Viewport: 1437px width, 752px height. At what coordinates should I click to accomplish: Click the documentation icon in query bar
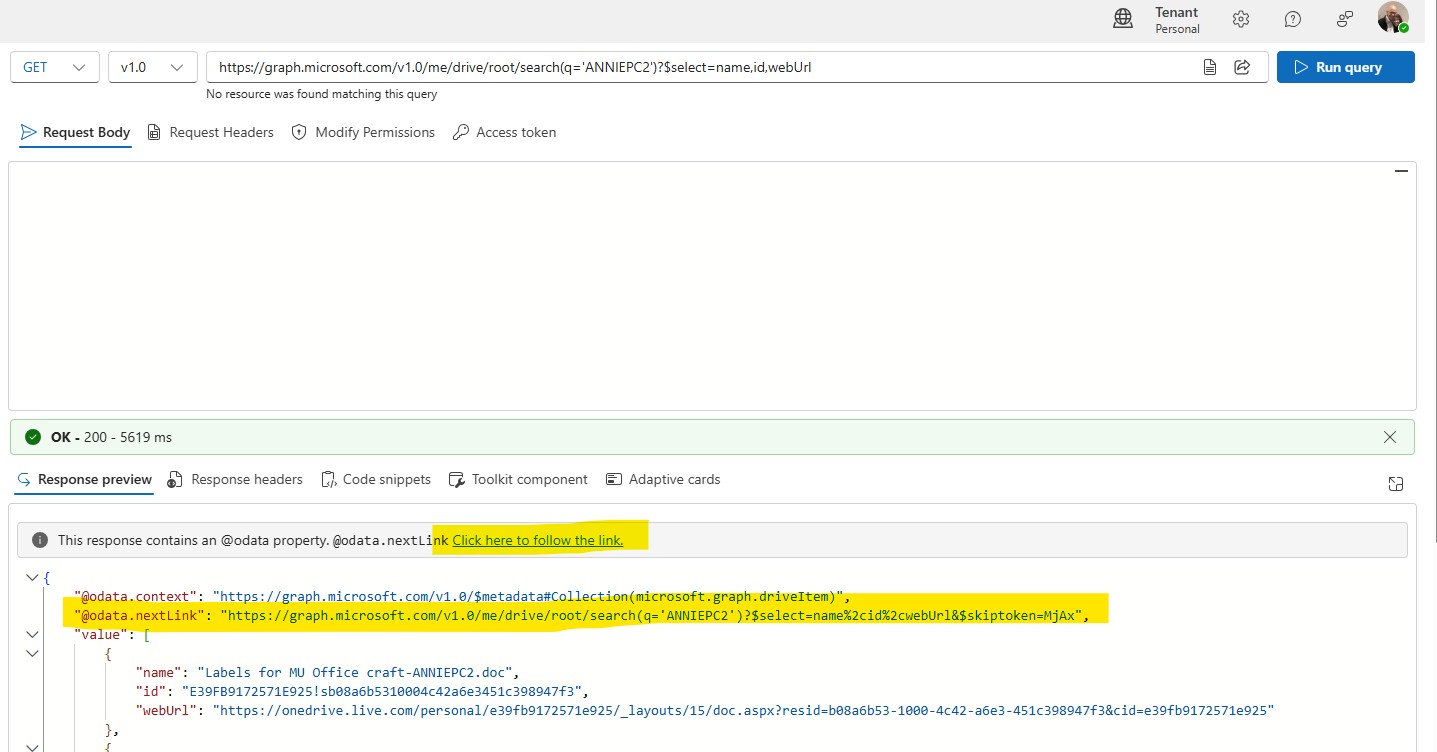point(1210,67)
